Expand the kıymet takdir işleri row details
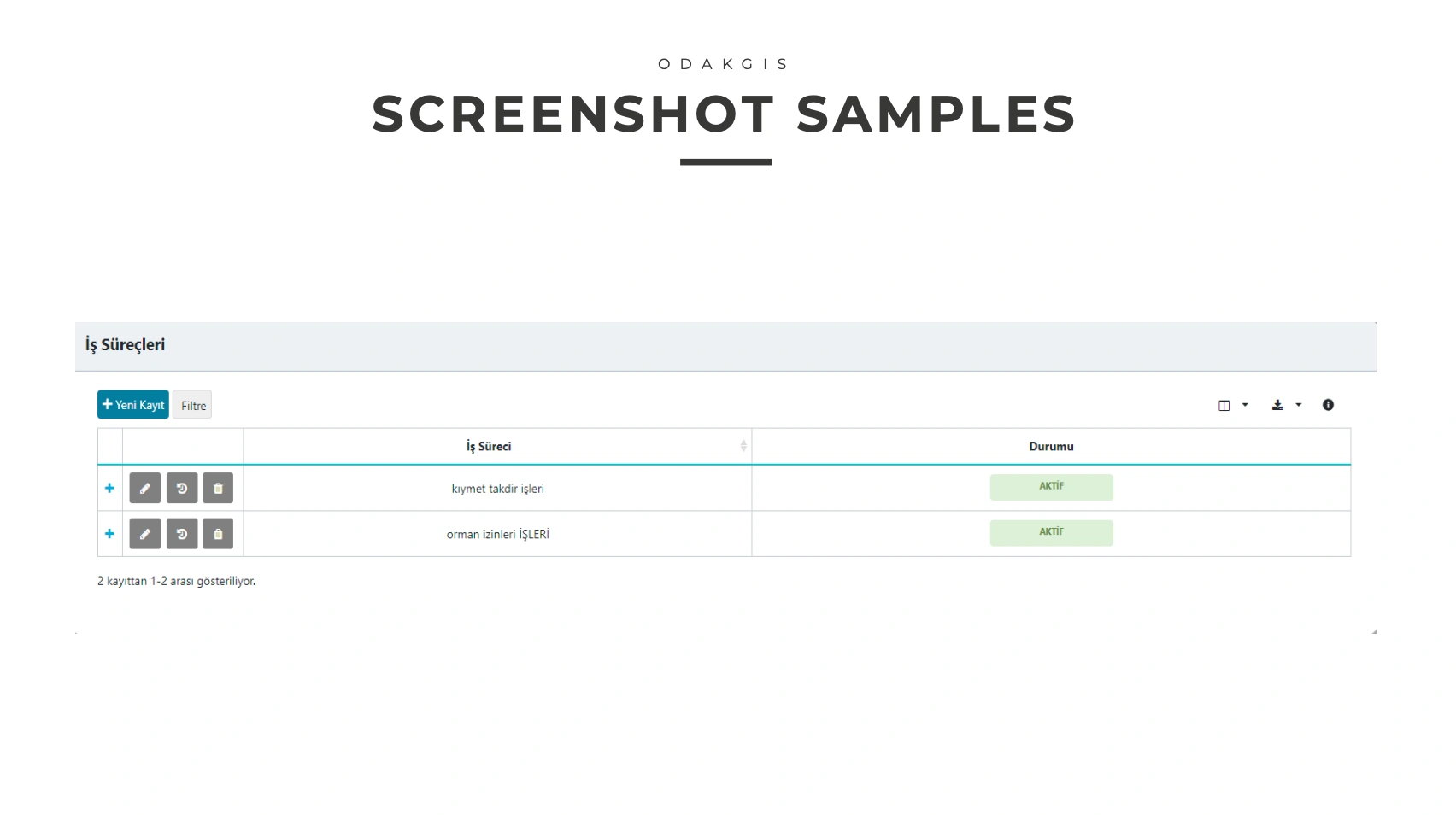1456x815 pixels. (x=109, y=489)
